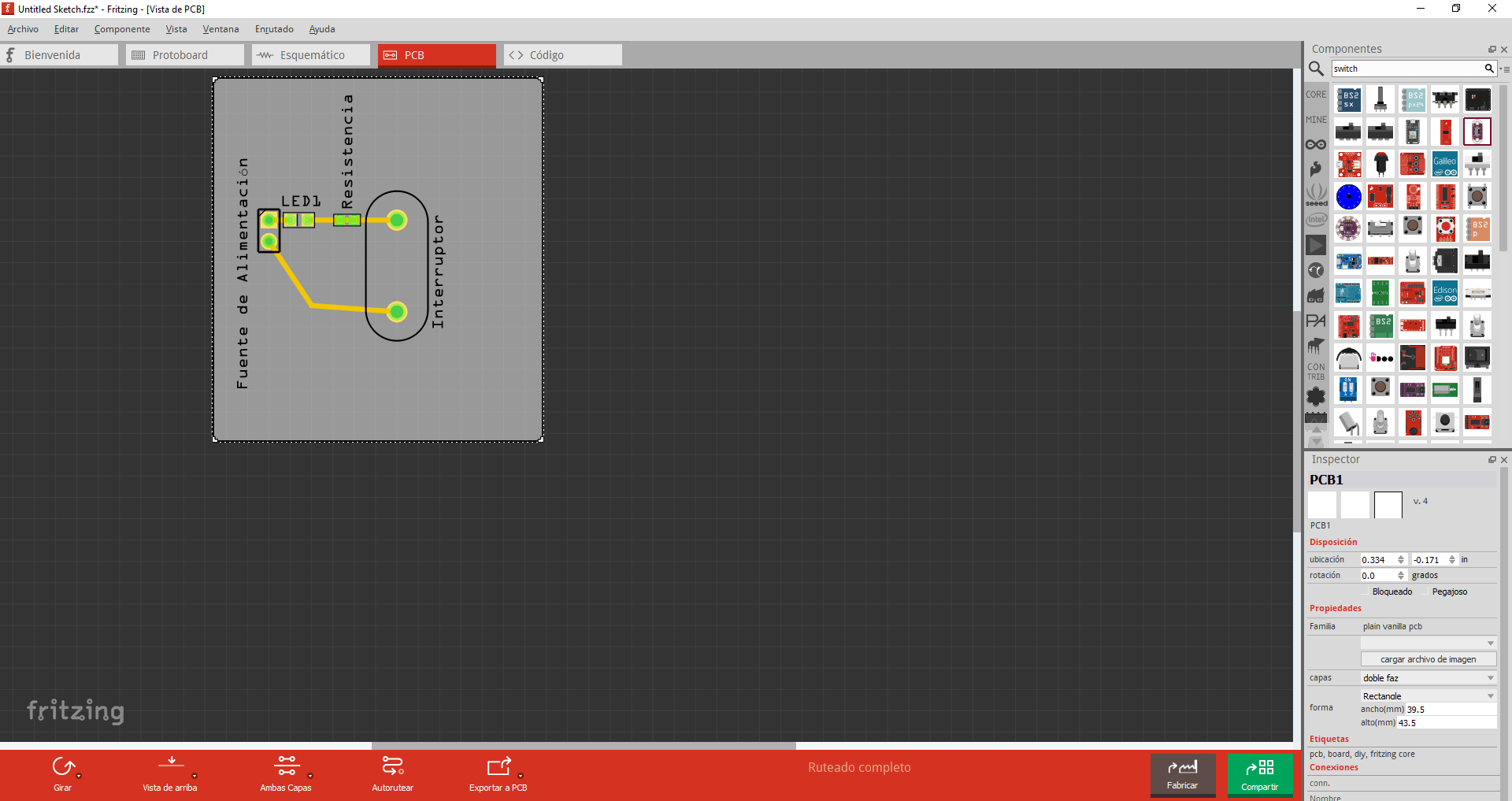This screenshot has width=1512, height=801.
Task: Toggle the Pegajoso checkbox
Action: [1426, 592]
